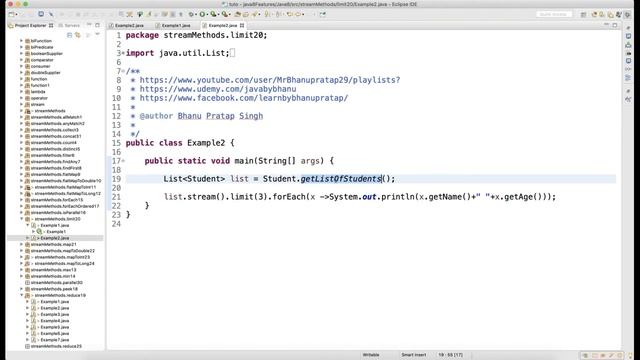Expand the consumer package

pos(21,66)
